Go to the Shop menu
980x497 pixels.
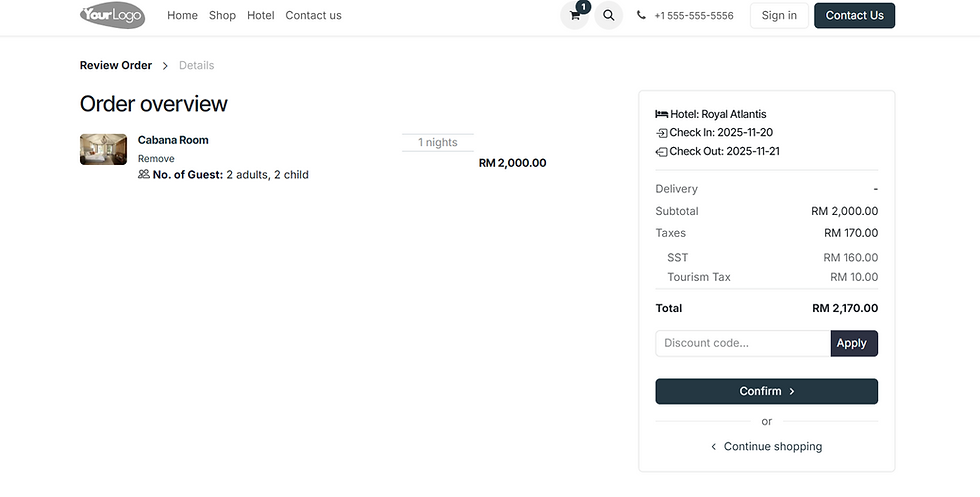pos(222,16)
